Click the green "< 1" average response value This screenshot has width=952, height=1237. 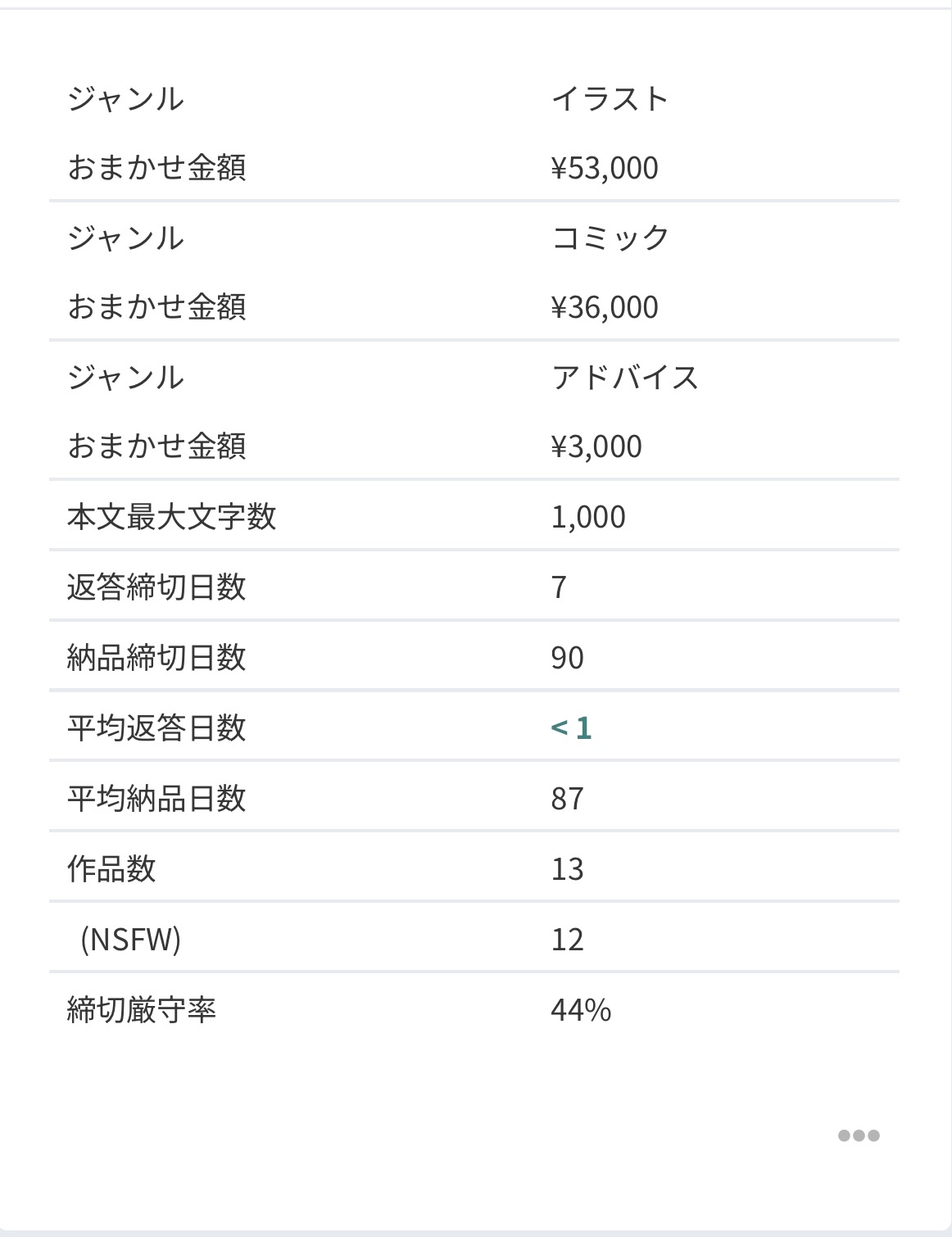pyautogui.click(x=571, y=727)
